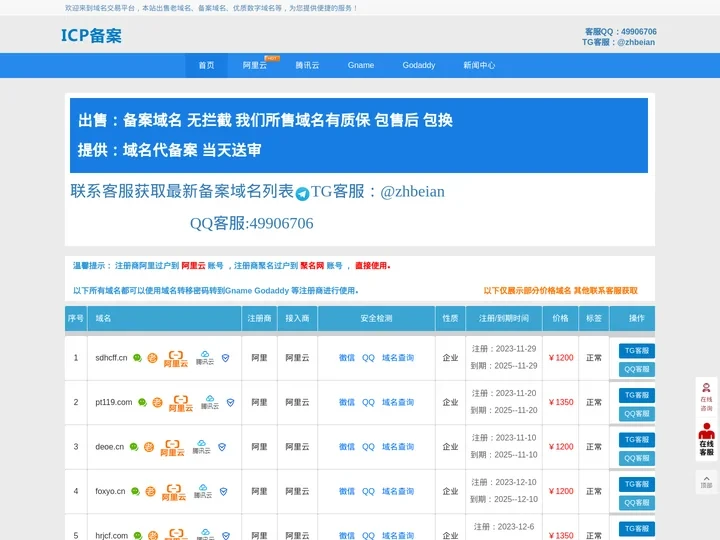The width and height of the screenshot is (720, 540).
Task: Click QQ check link for pt119.com
Action: tap(368, 402)
